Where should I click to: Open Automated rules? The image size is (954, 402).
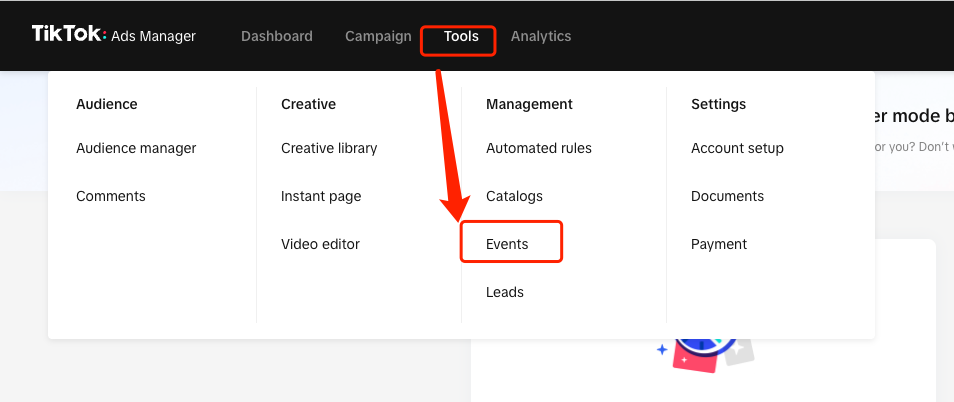(538, 148)
